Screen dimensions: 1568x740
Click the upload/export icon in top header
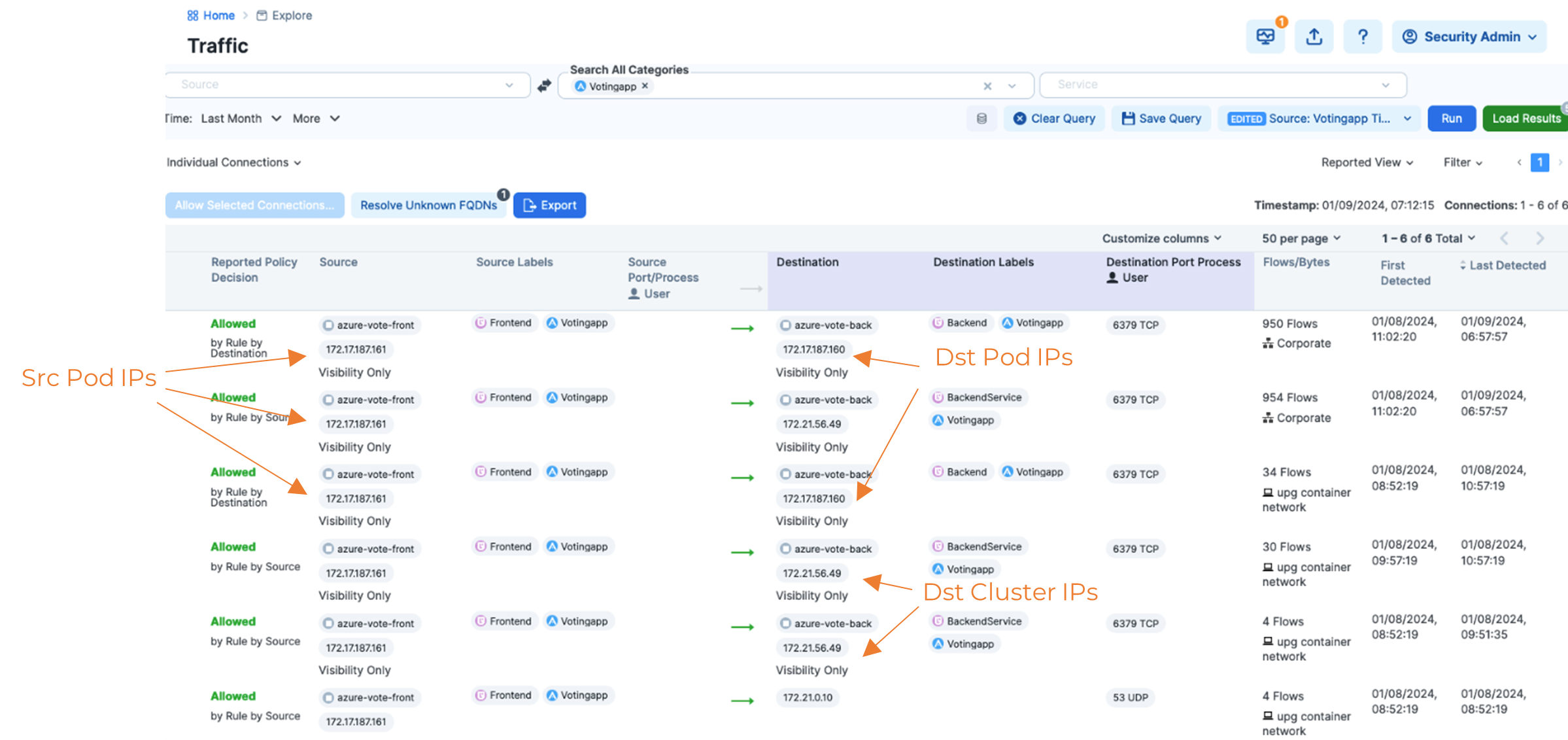tap(1314, 37)
